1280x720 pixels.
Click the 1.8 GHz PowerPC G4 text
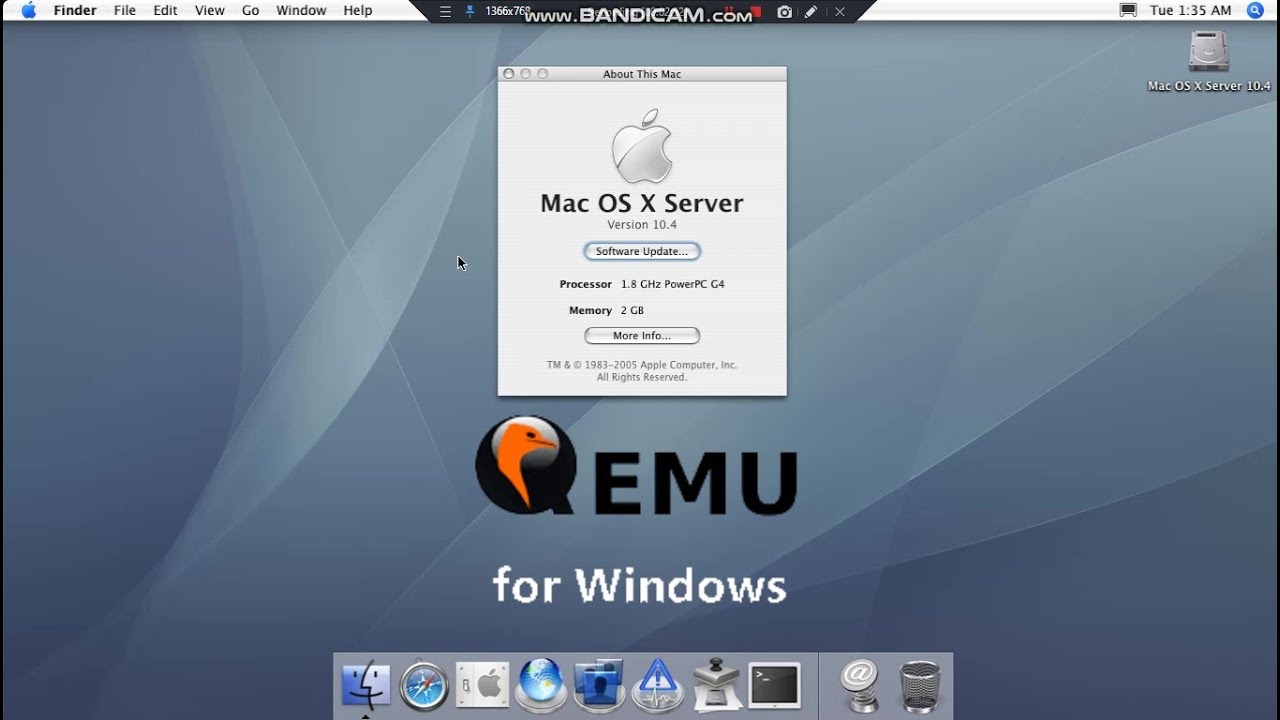tap(673, 284)
